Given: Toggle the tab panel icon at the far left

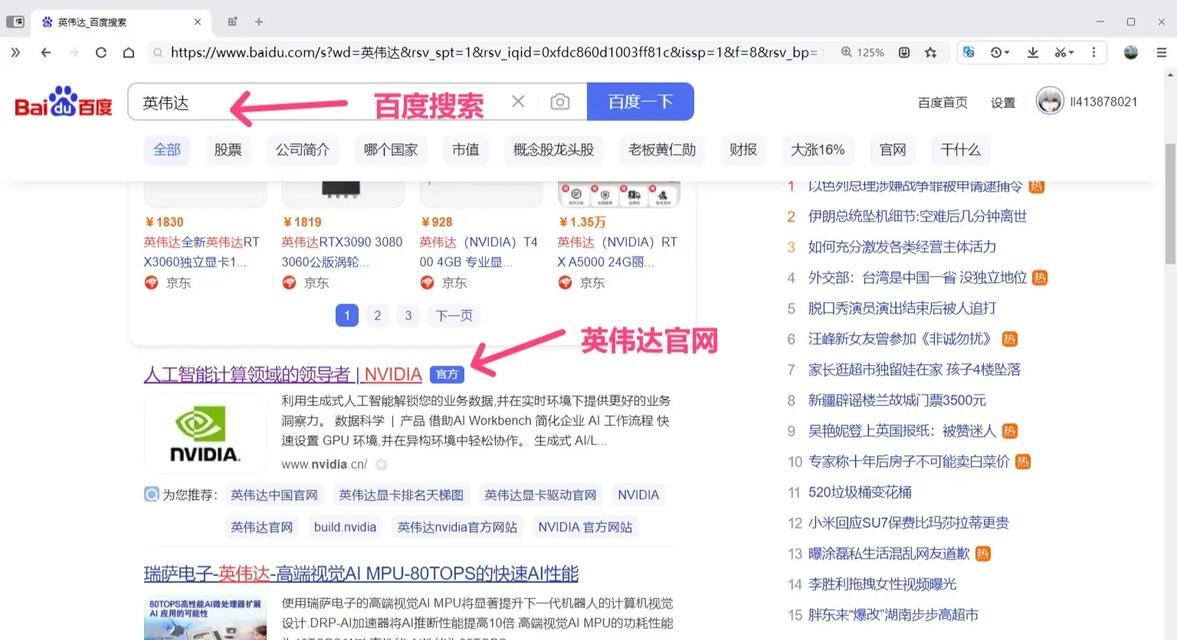Looking at the screenshot, I should point(15,22).
